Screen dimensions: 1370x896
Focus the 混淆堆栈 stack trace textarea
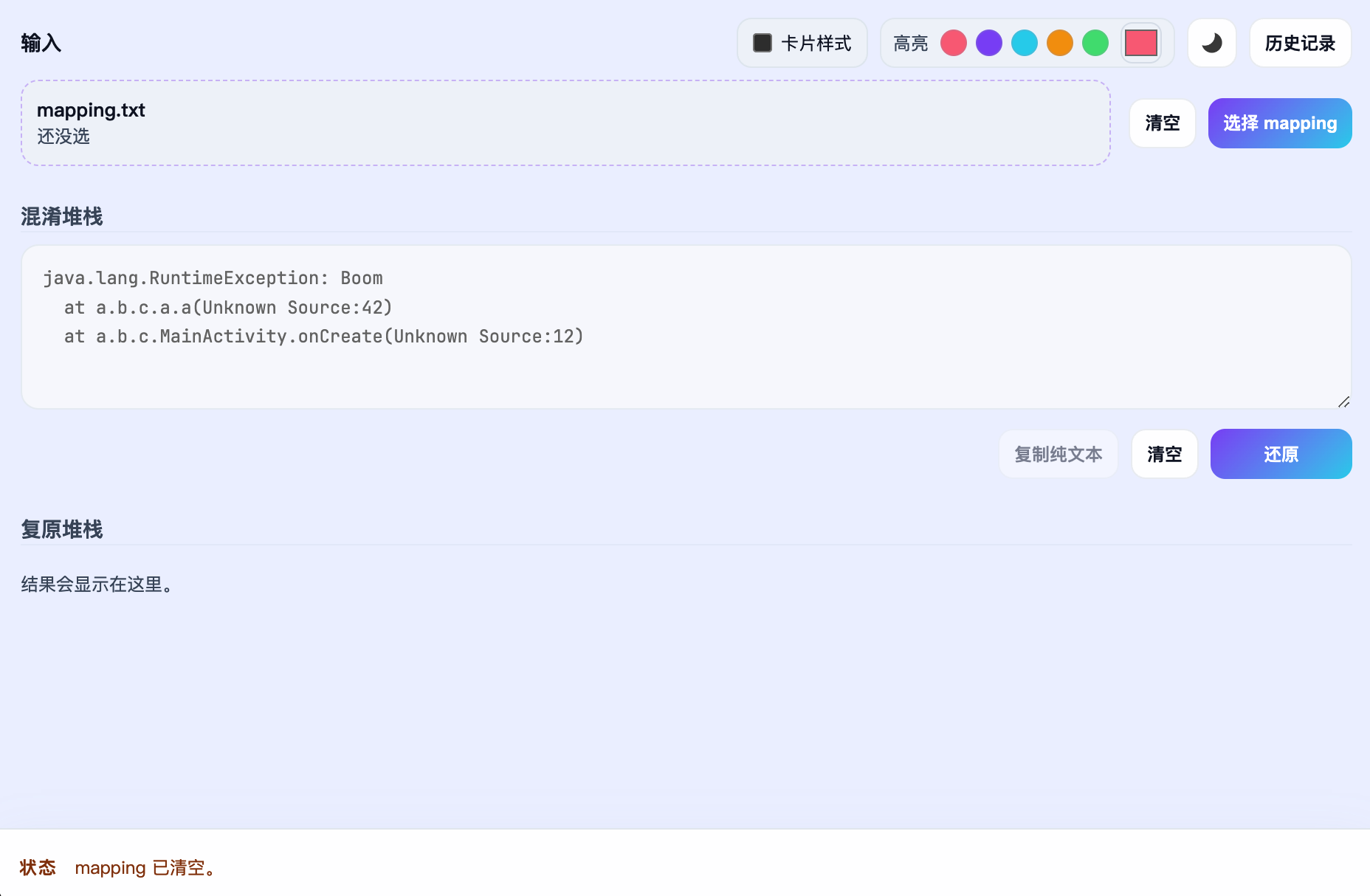[x=686, y=327]
